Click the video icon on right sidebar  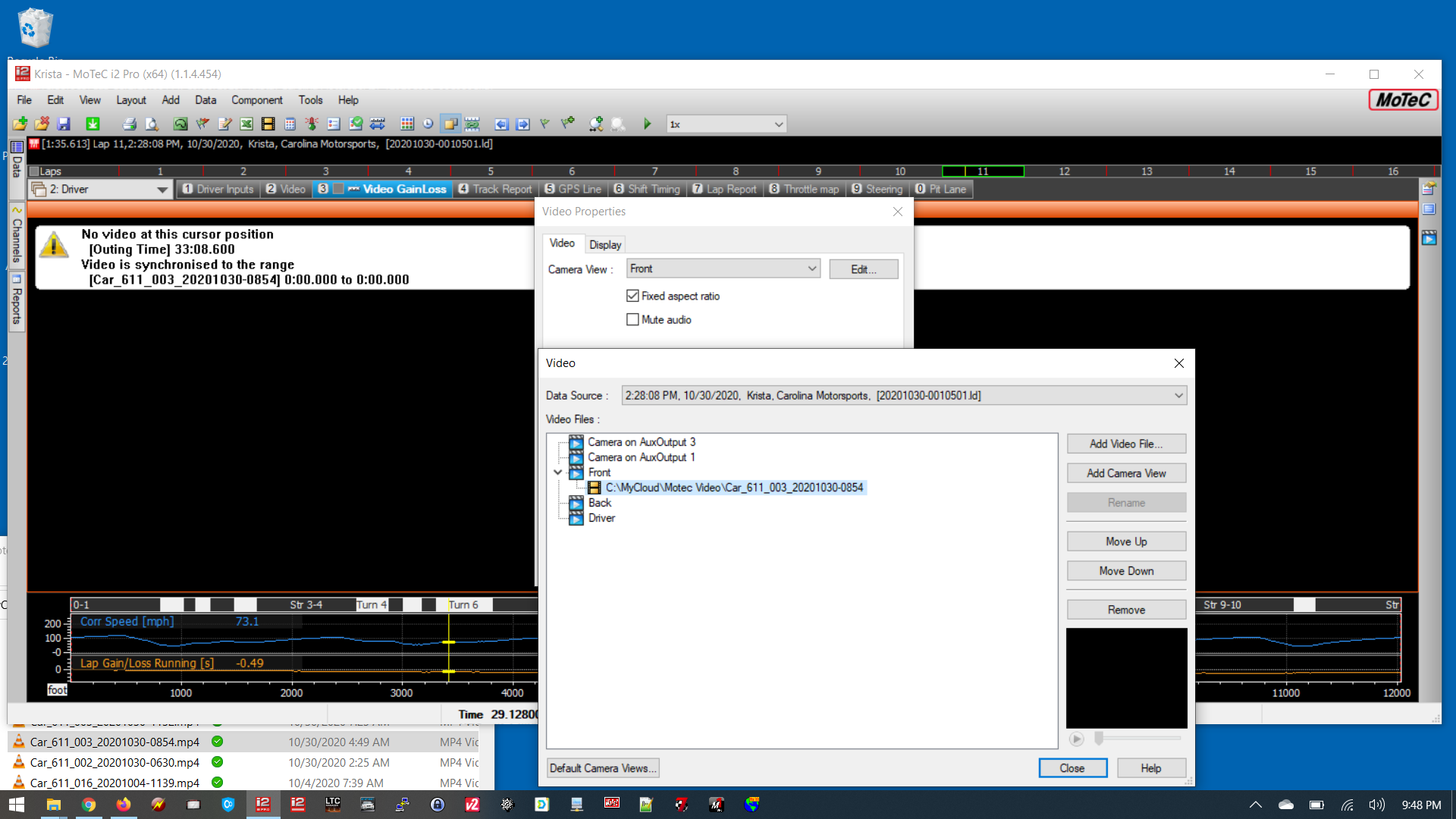[1429, 238]
